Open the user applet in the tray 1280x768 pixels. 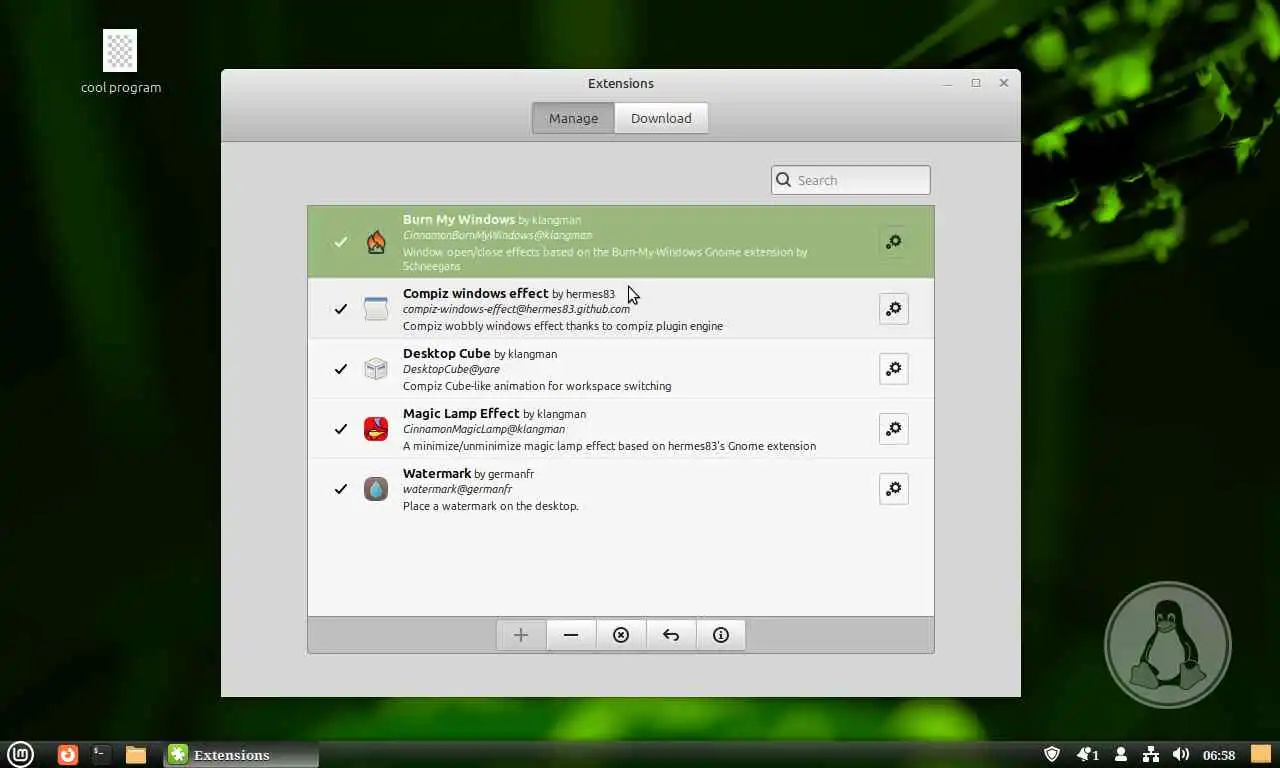pos(1121,755)
